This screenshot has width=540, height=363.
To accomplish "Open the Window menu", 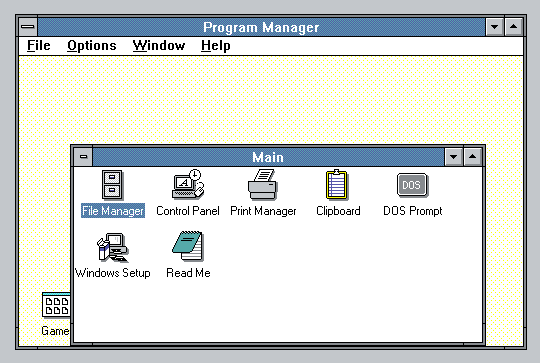I will click(159, 45).
